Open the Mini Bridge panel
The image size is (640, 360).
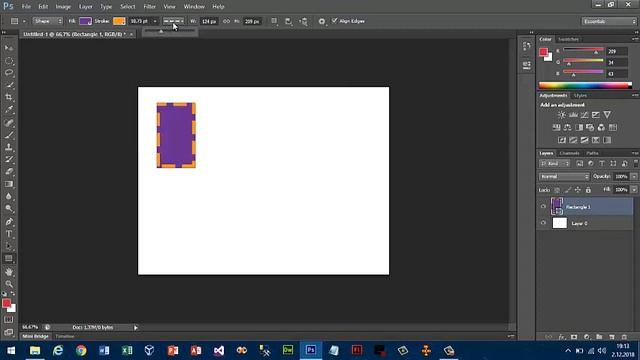click(36, 336)
